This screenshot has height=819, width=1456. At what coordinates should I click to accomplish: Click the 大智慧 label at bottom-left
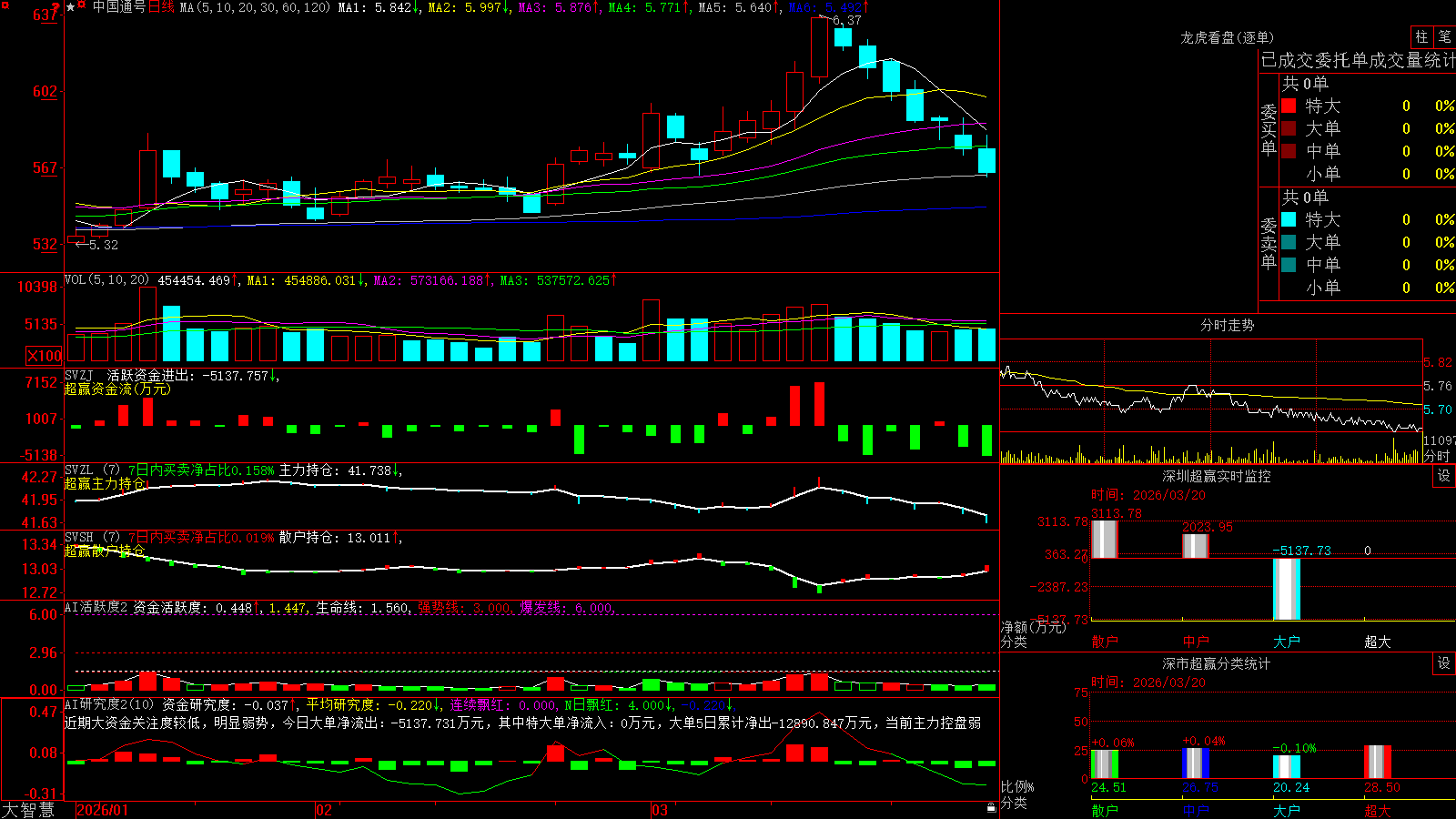tap(28, 810)
